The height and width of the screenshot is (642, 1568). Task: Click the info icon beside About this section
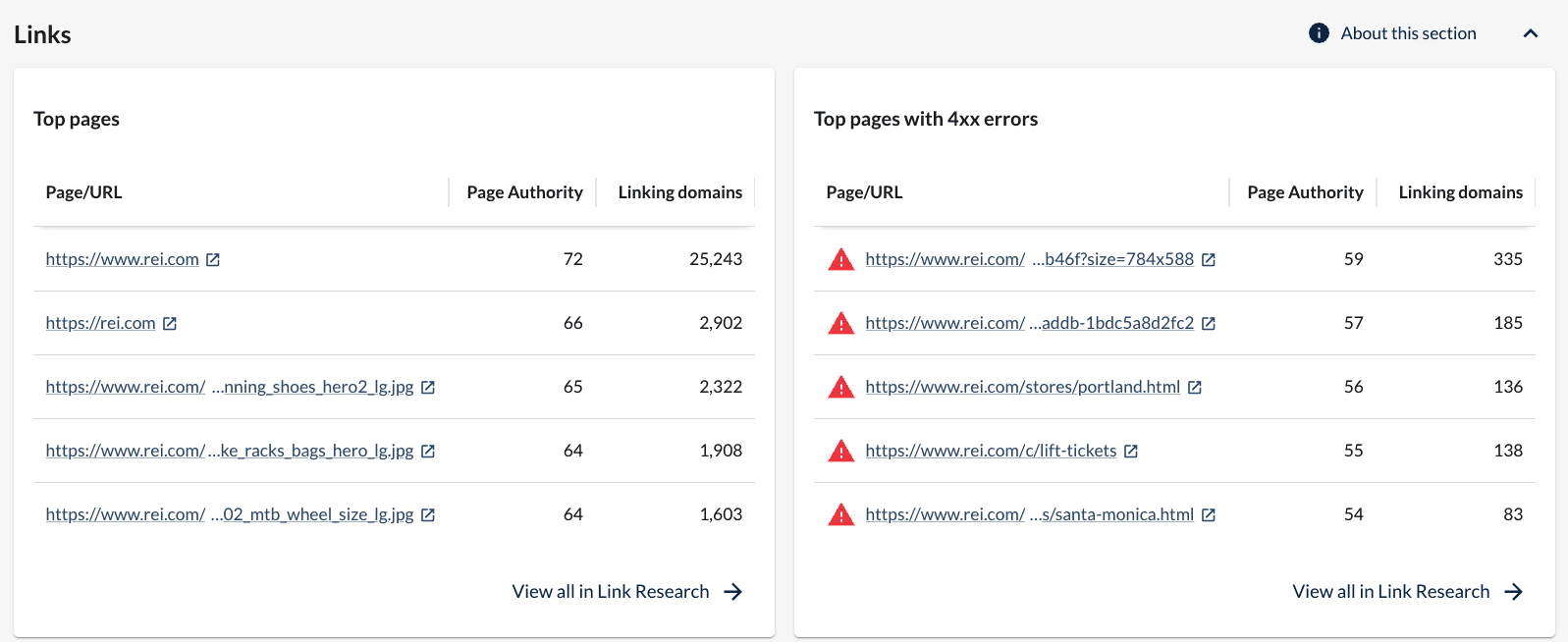(1319, 33)
